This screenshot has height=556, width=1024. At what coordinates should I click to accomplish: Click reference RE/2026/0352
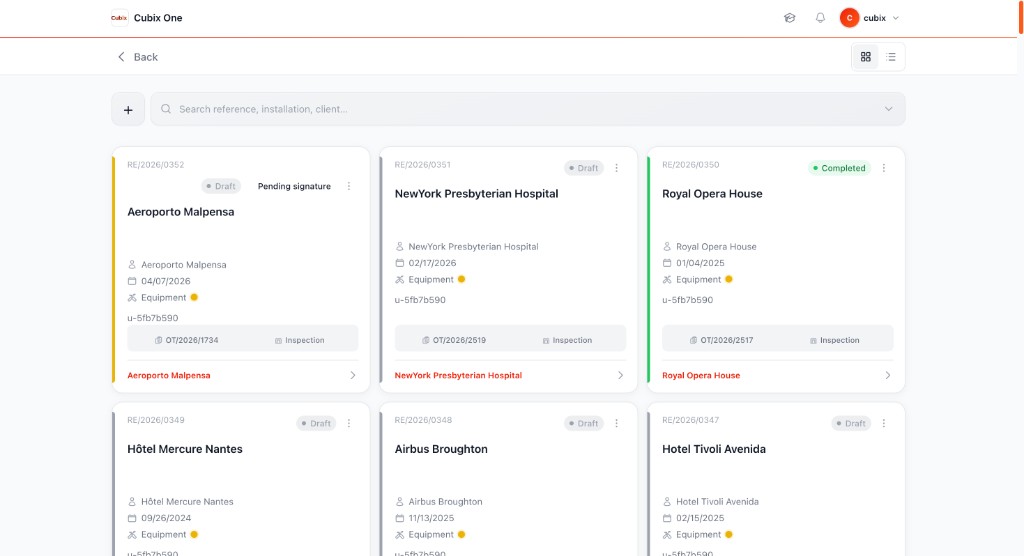pyautogui.click(x=155, y=165)
